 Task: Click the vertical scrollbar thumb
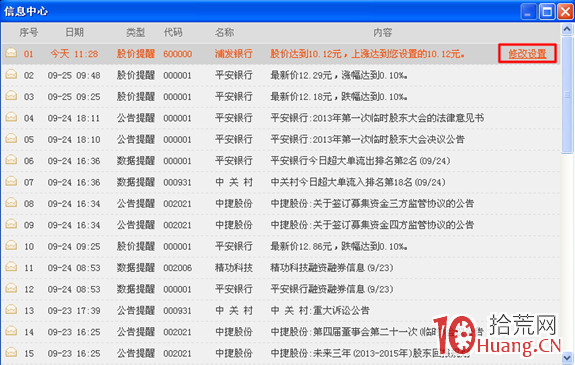tap(567, 94)
